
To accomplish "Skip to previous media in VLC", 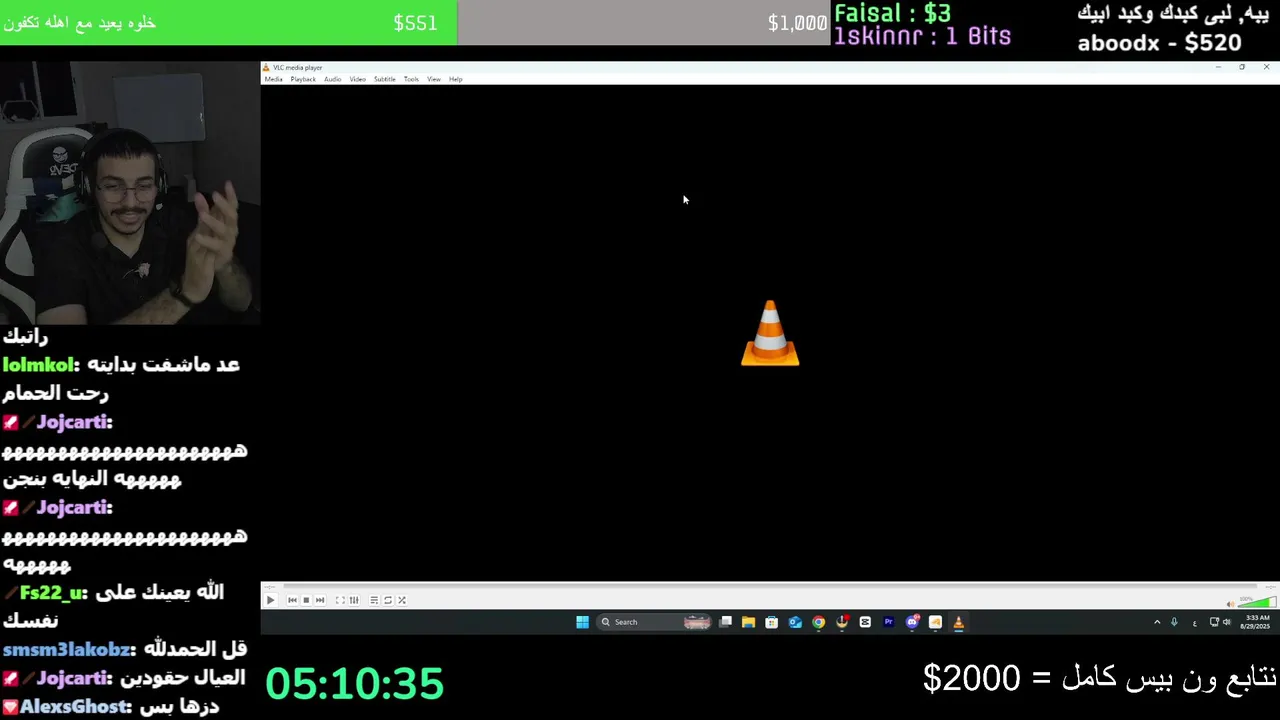I will coord(292,600).
